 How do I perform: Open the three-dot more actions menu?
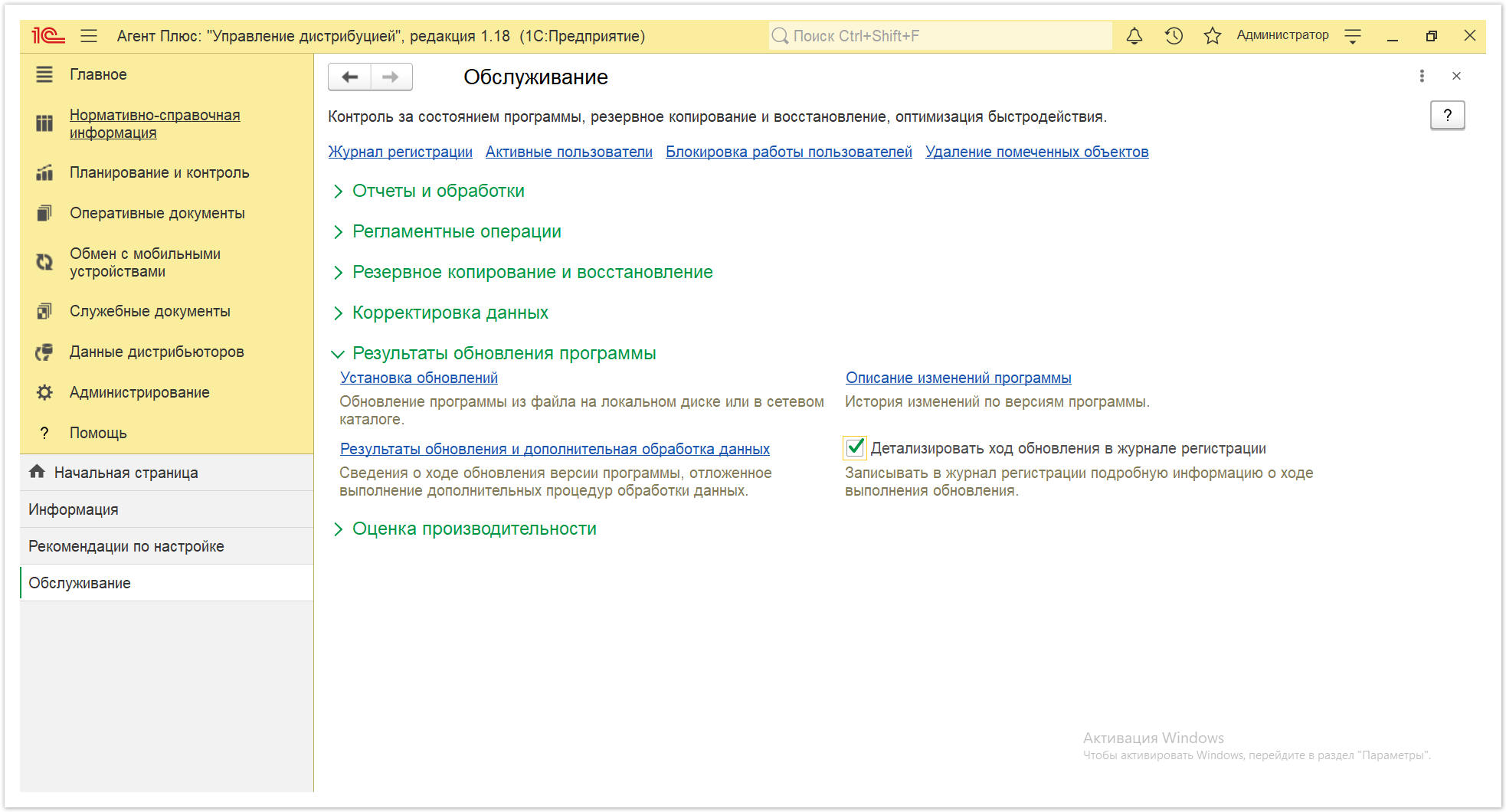pos(1422,76)
